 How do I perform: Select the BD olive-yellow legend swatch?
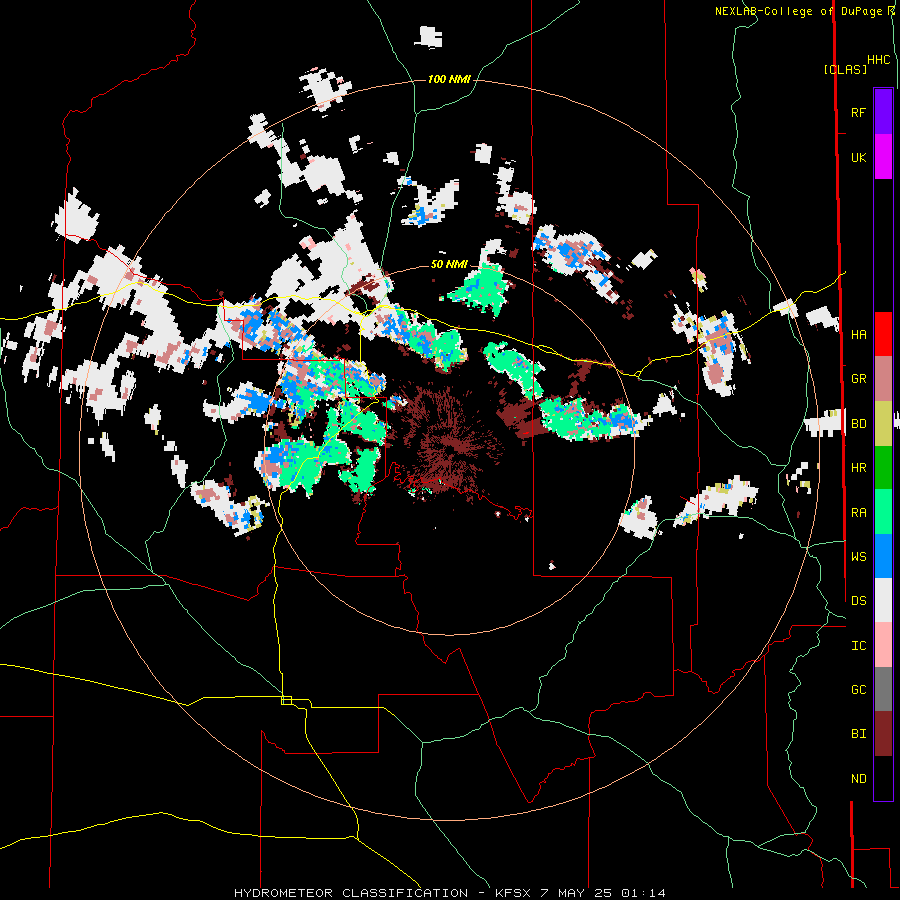click(x=883, y=424)
